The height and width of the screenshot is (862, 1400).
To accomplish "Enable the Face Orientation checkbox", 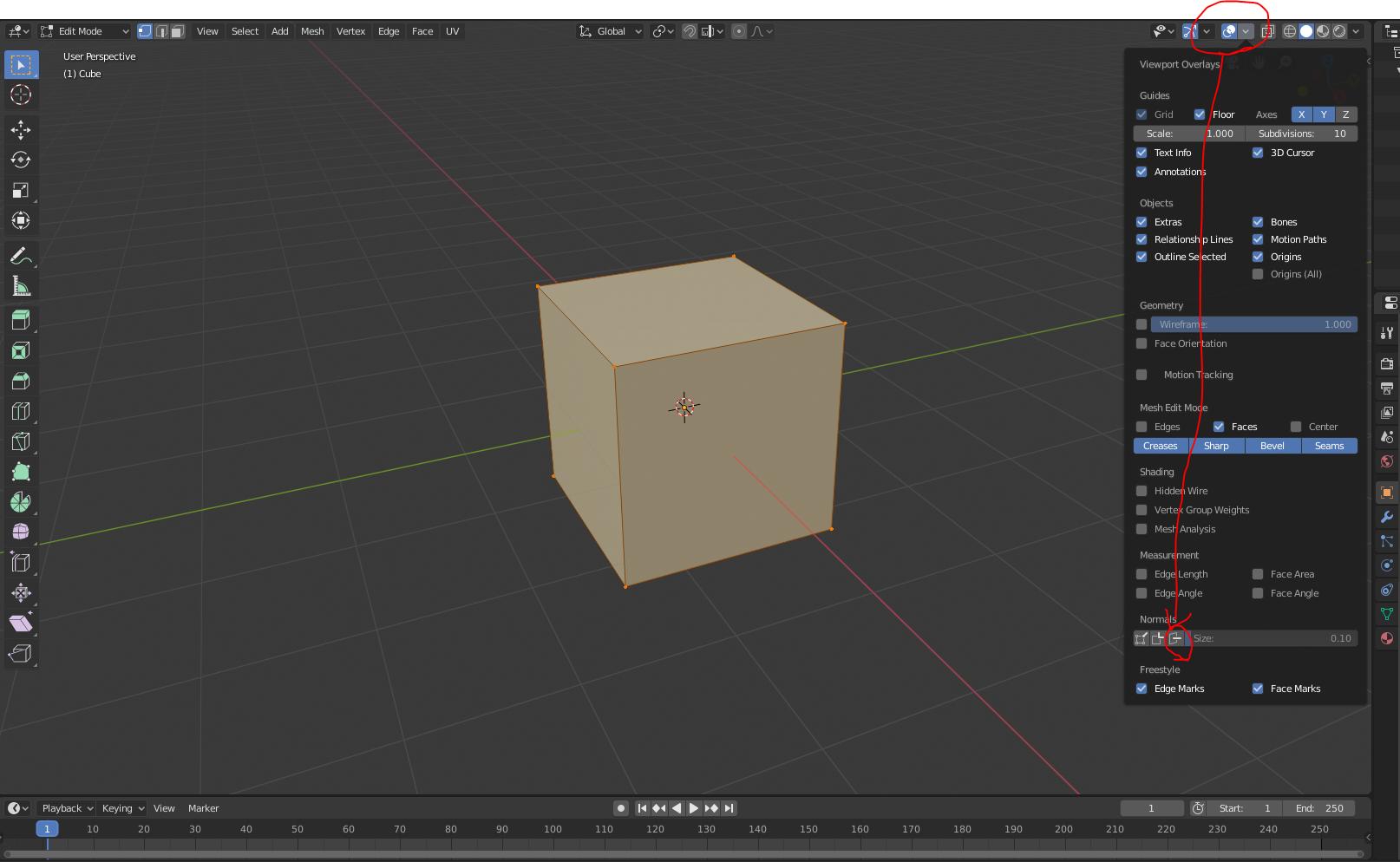I will click(x=1142, y=343).
